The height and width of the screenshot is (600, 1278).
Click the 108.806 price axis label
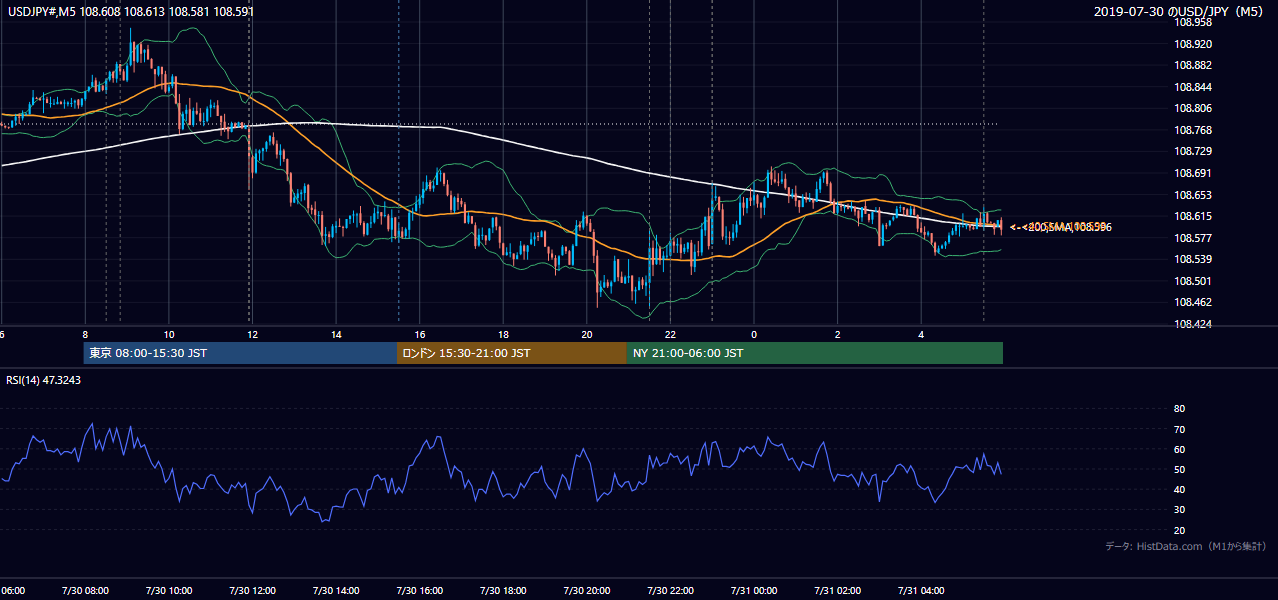(1193, 108)
